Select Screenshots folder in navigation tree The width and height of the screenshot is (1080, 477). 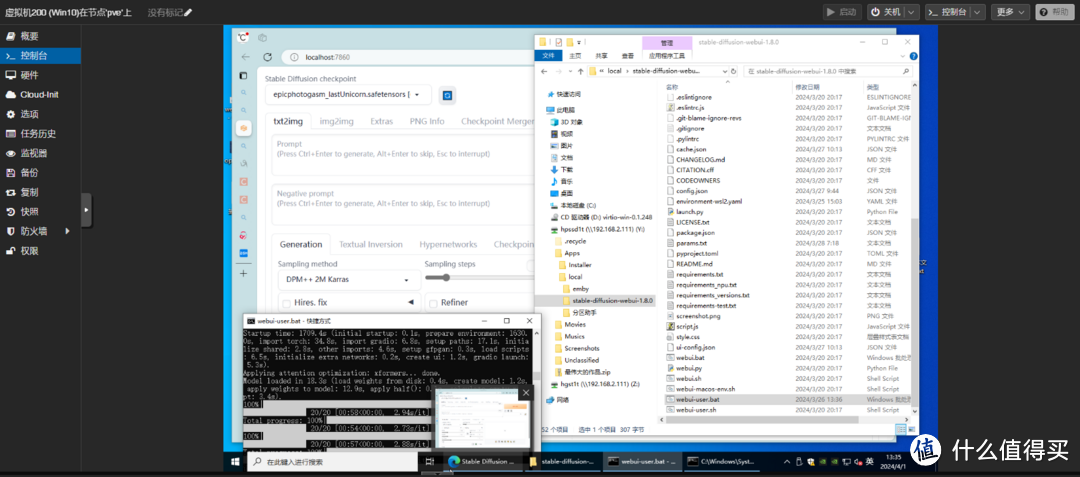coord(581,348)
